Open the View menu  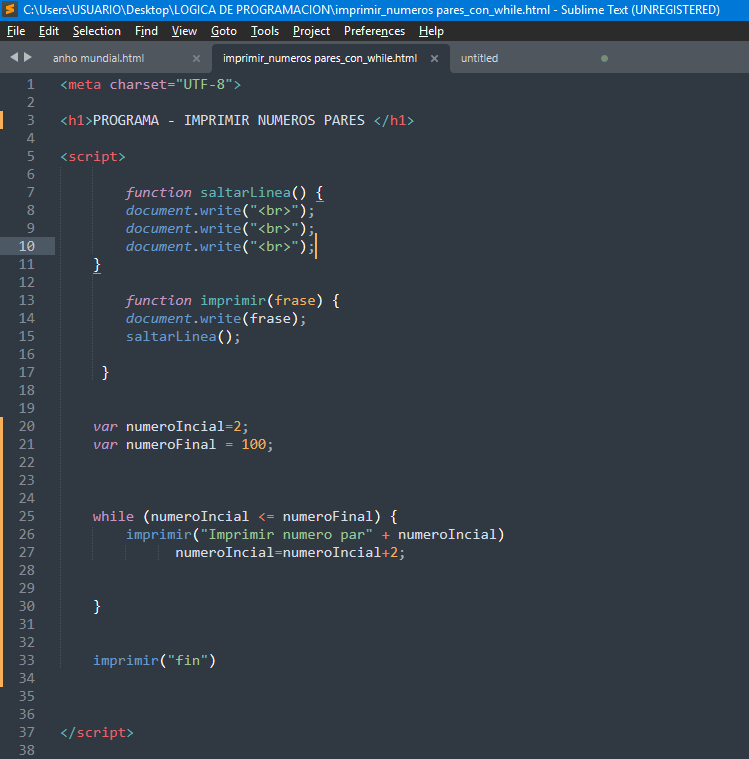[x=184, y=31]
